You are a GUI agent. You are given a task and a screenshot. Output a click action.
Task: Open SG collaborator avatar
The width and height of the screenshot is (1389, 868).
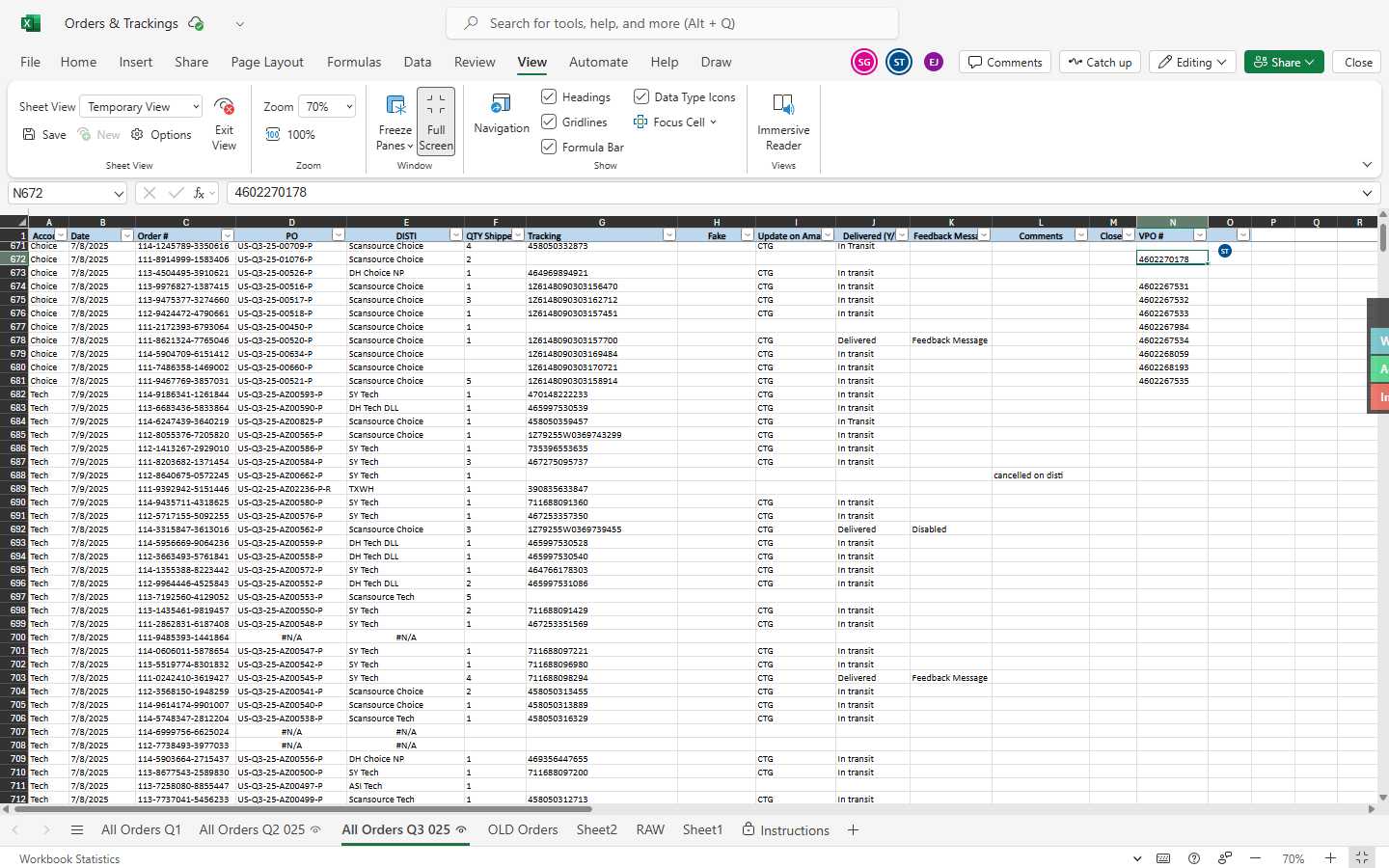(x=863, y=62)
